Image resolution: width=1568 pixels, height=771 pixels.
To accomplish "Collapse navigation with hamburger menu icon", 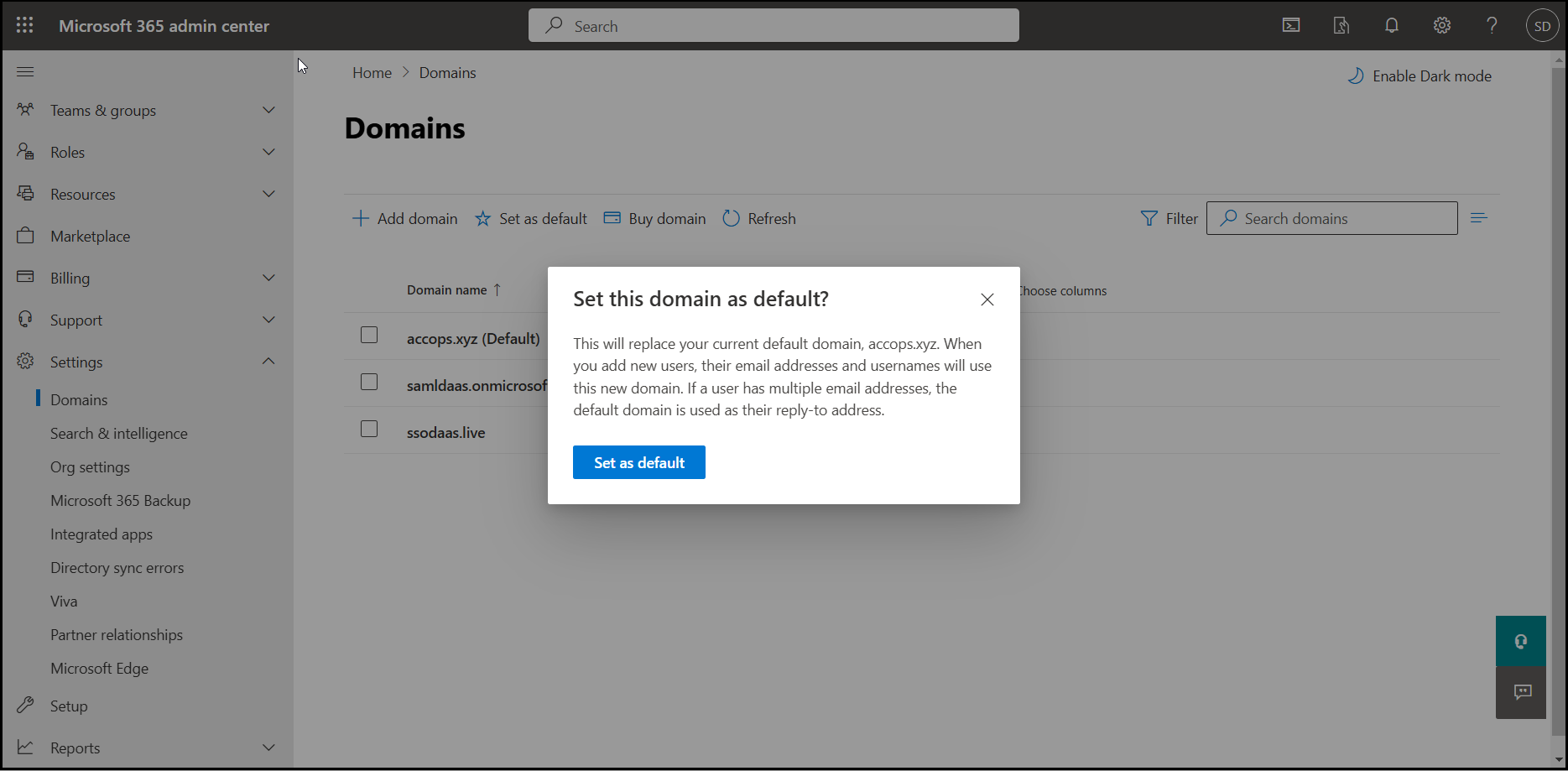I will coord(25,72).
